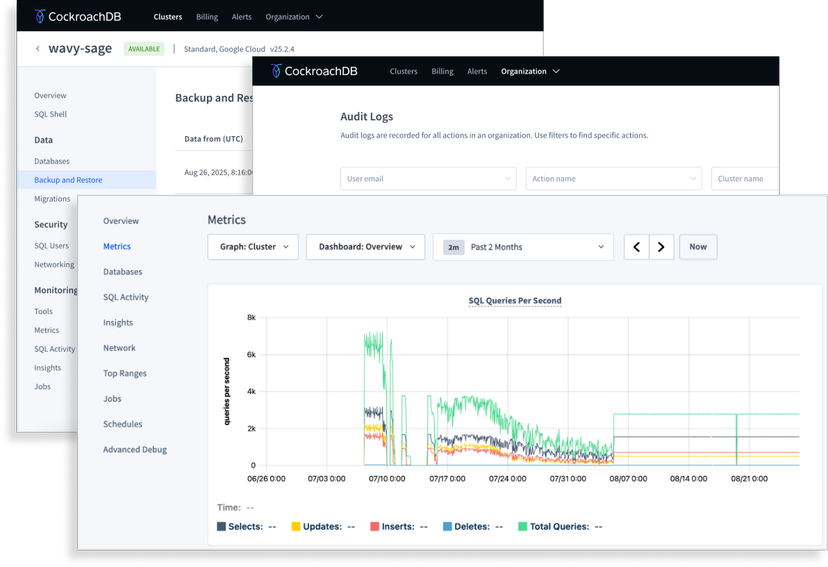Open the Graph: Cluster dropdown

[x=253, y=247]
